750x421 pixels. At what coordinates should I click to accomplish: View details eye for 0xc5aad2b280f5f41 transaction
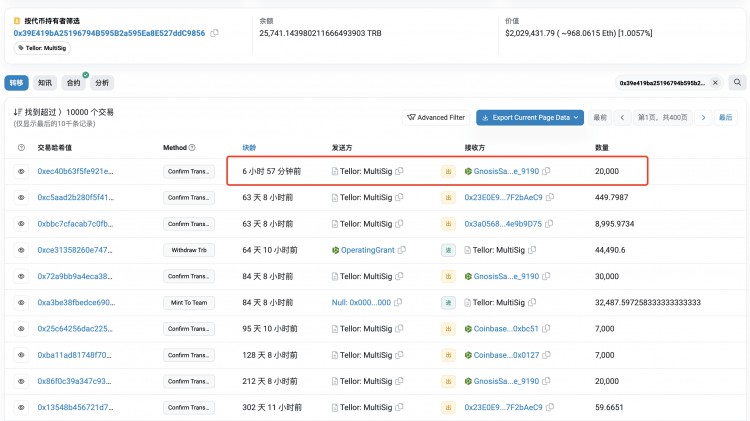[21, 198]
